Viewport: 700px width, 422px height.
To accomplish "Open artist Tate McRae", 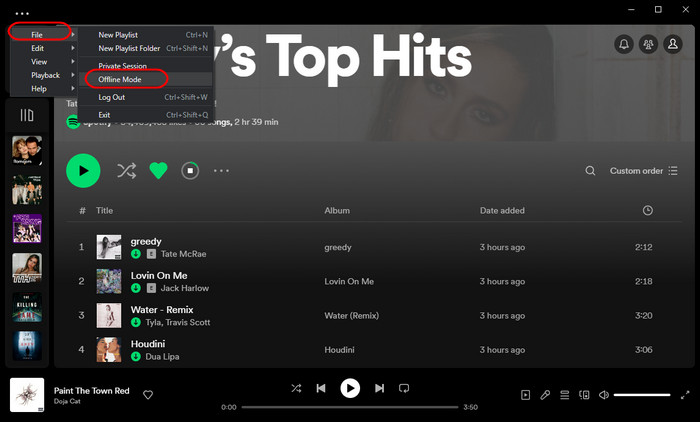I will click(183, 254).
